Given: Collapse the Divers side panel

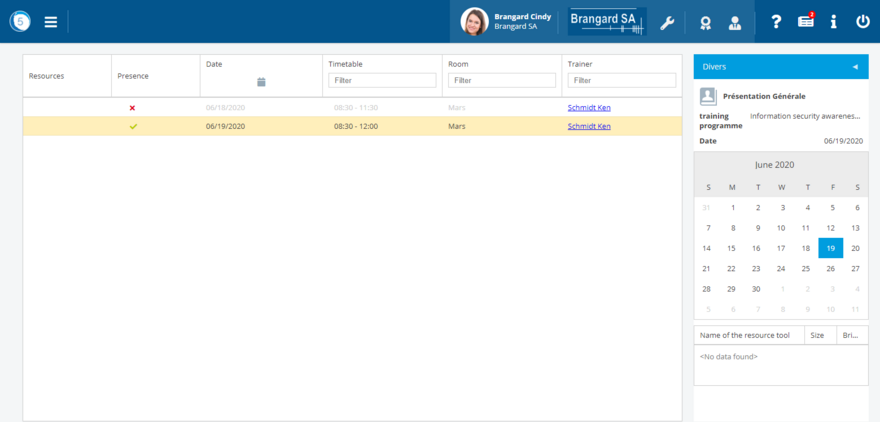Looking at the screenshot, I should pos(855,67).
